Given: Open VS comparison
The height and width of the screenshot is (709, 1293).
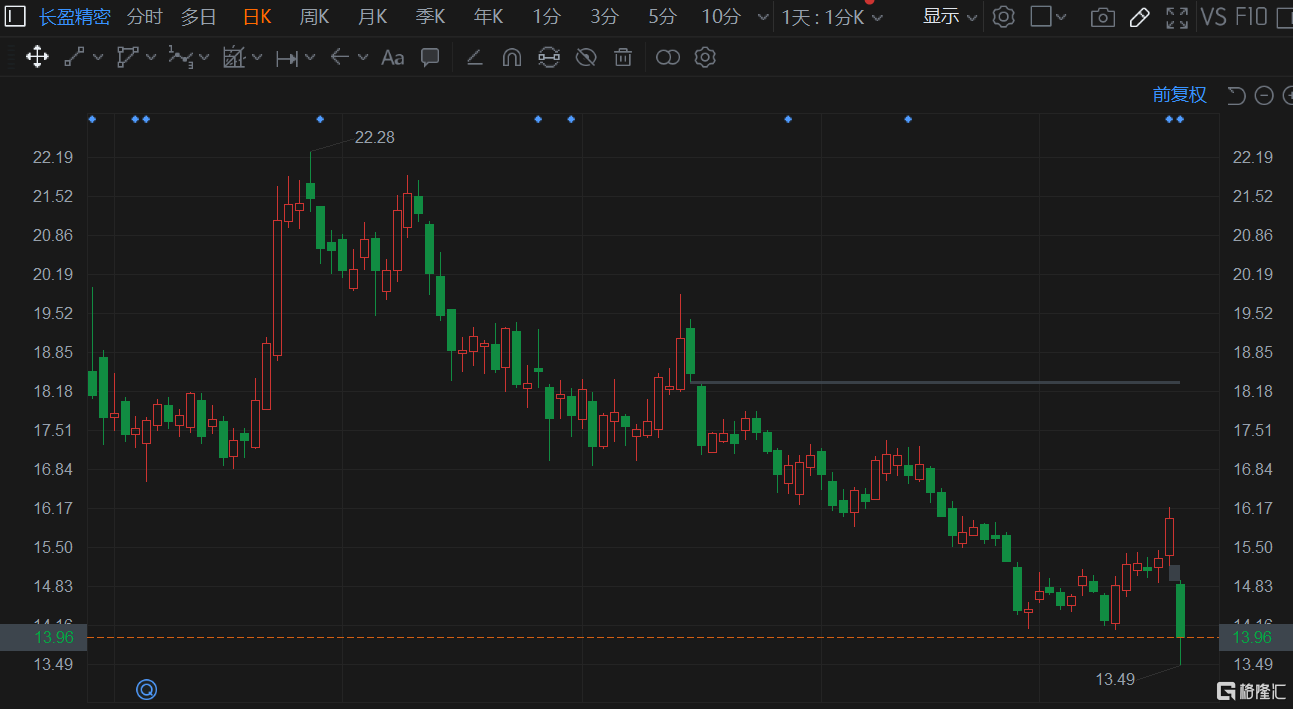Looking at the screenshot, I should (x=1213, y=16).
